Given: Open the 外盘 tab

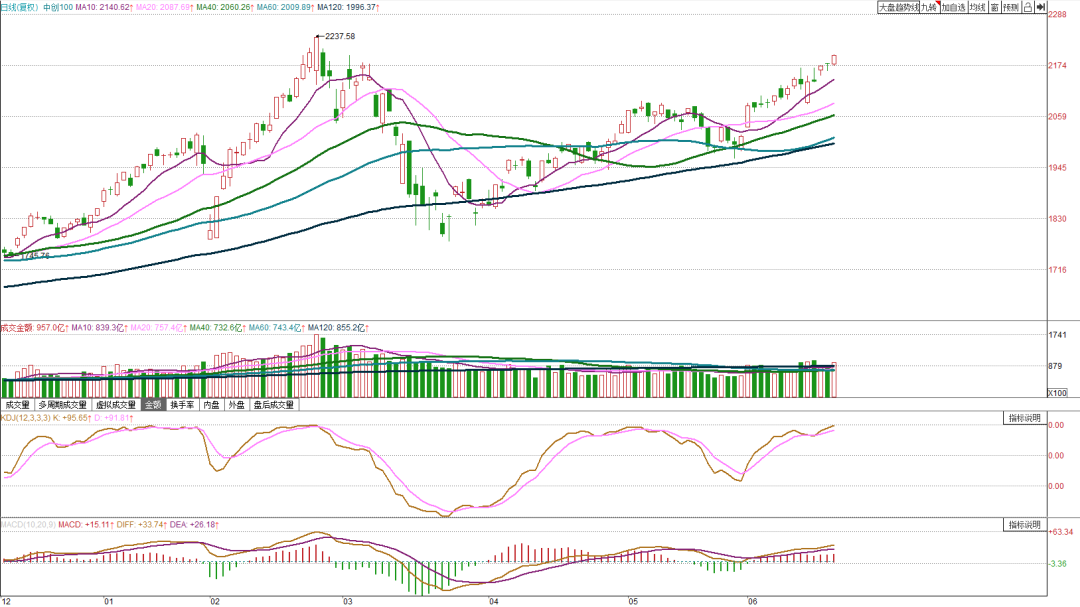Looking at the screenshot, I should coord(236,404).
